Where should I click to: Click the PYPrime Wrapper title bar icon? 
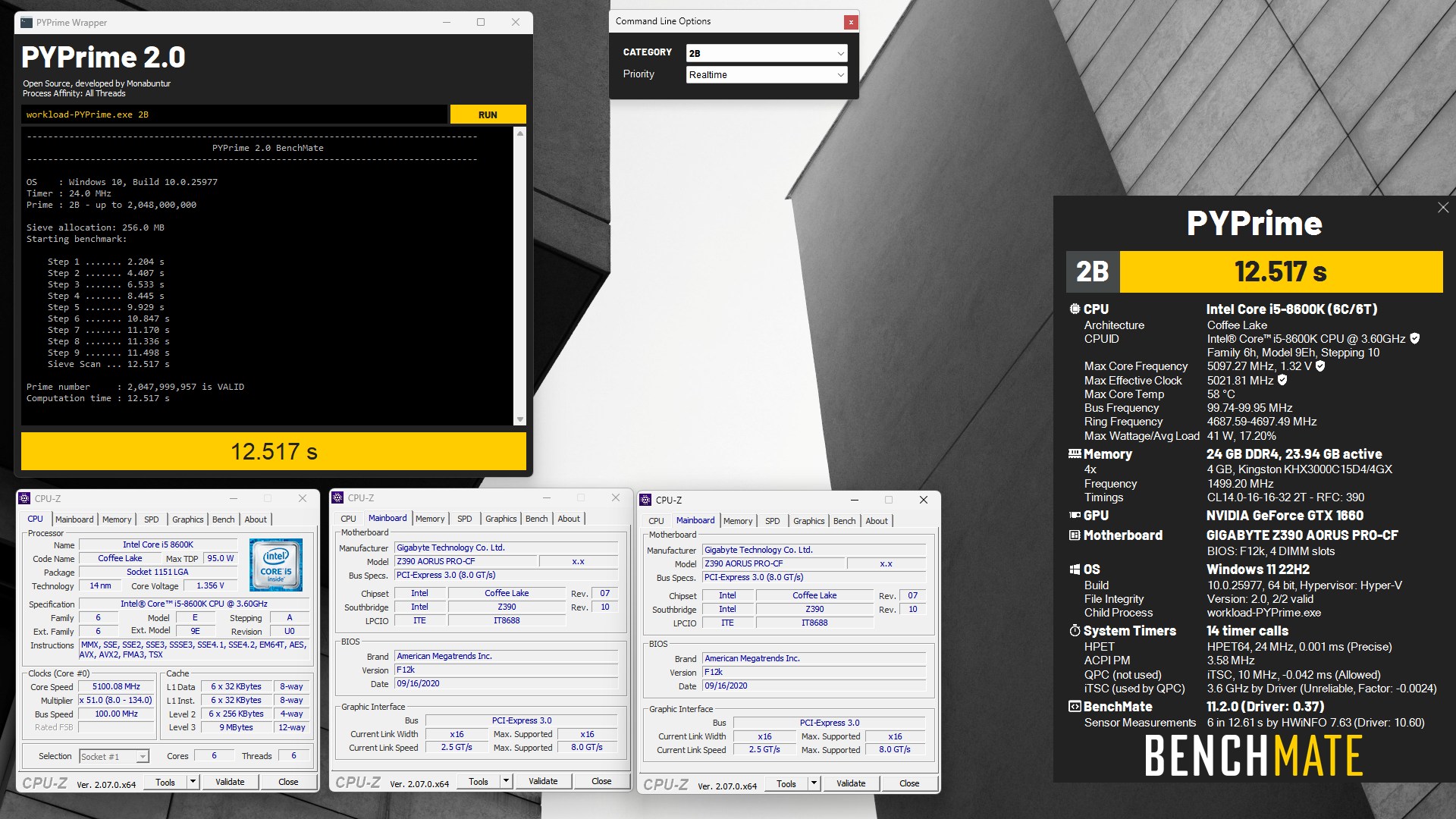[x=27, y=23]
